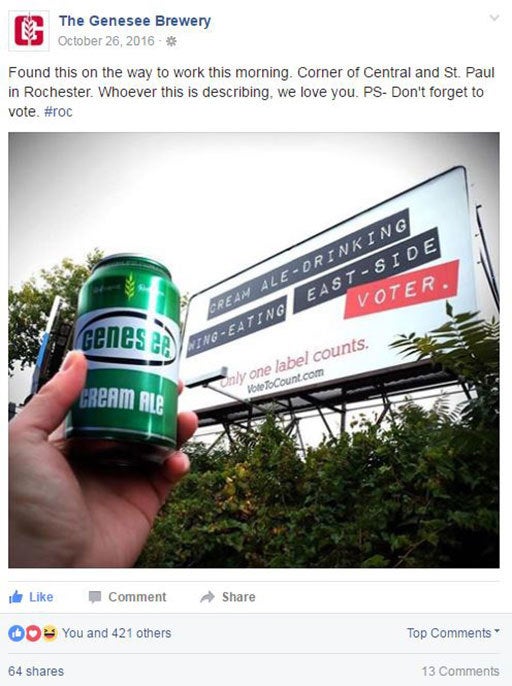Click the post privacy gear icon
Image resolution: width=512 pixels, height=686 pixels.
172,41
